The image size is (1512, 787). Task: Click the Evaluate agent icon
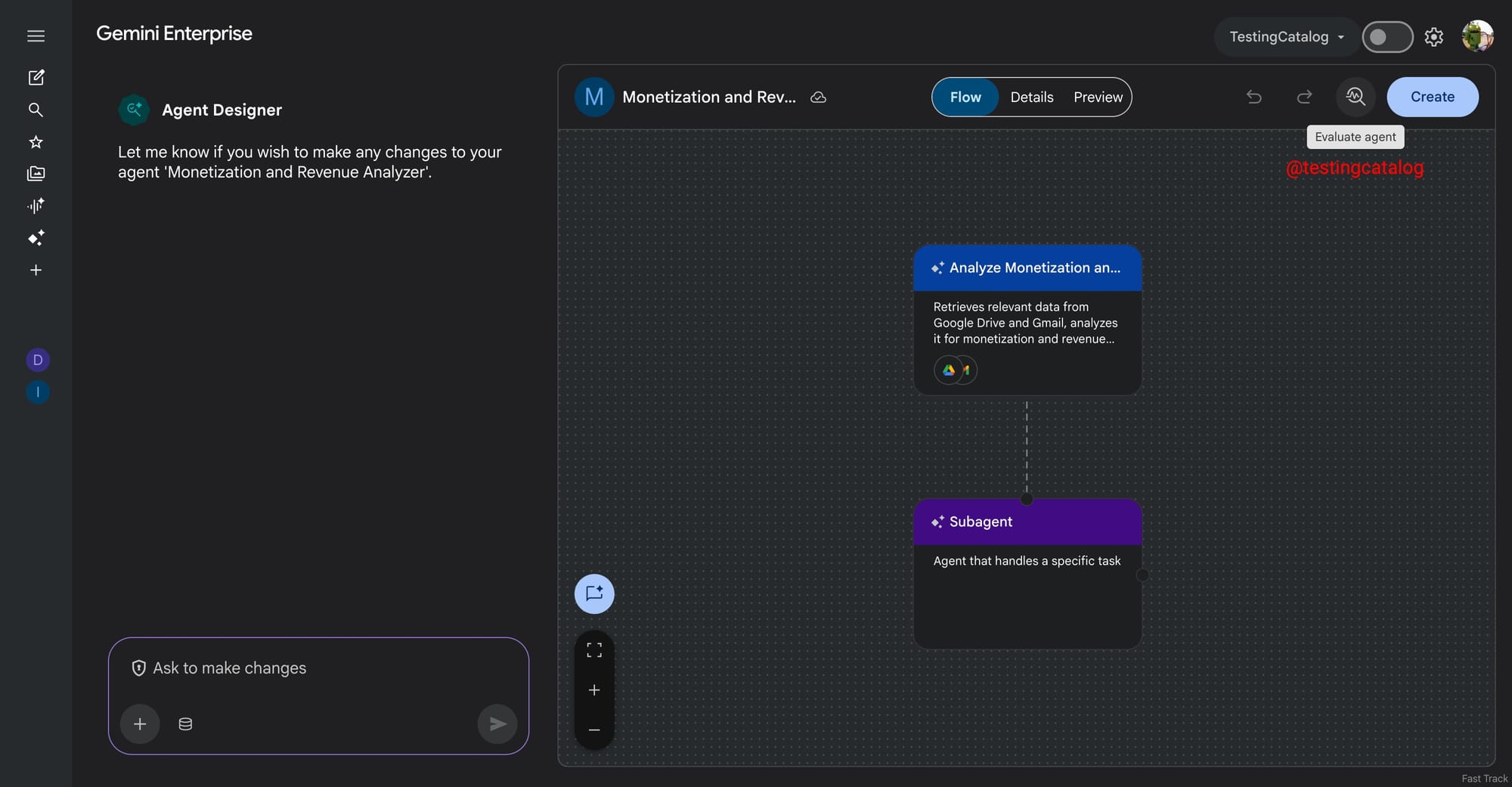(1355, 97)
